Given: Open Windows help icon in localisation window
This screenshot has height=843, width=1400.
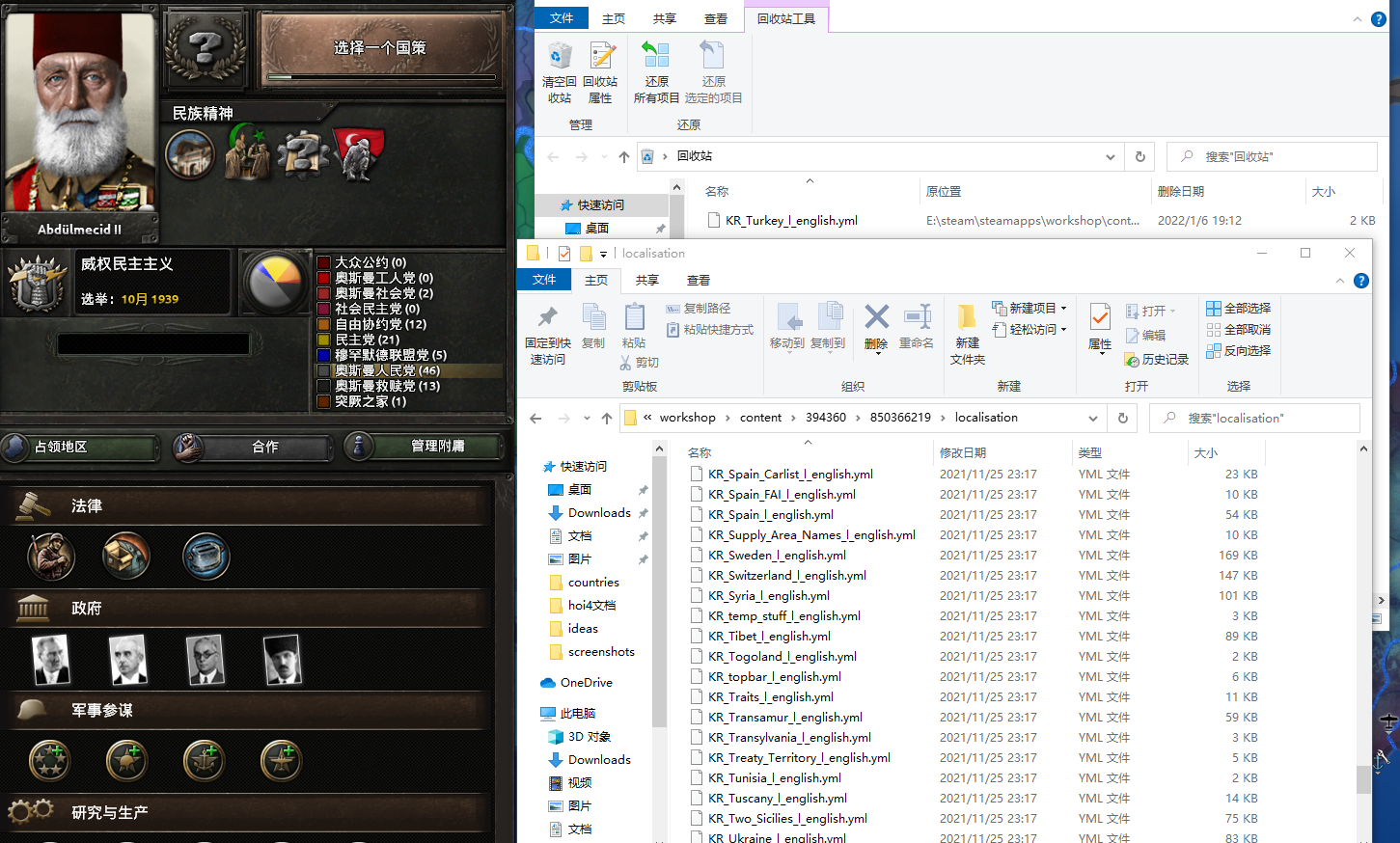Looking at the screenshot, I should (x=1360, y=281).
